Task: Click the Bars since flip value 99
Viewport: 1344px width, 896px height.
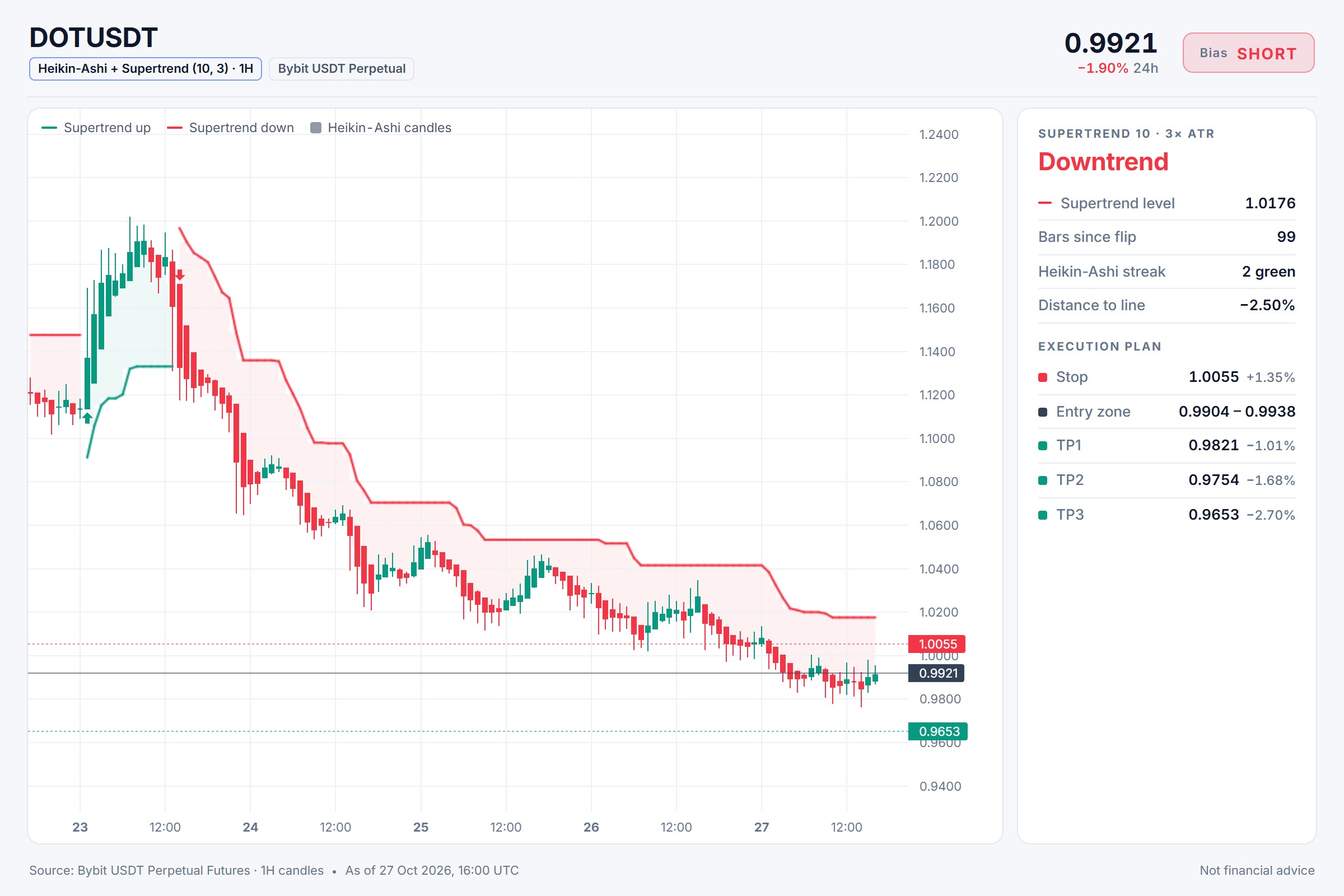Action: [x=1286, y=237]
